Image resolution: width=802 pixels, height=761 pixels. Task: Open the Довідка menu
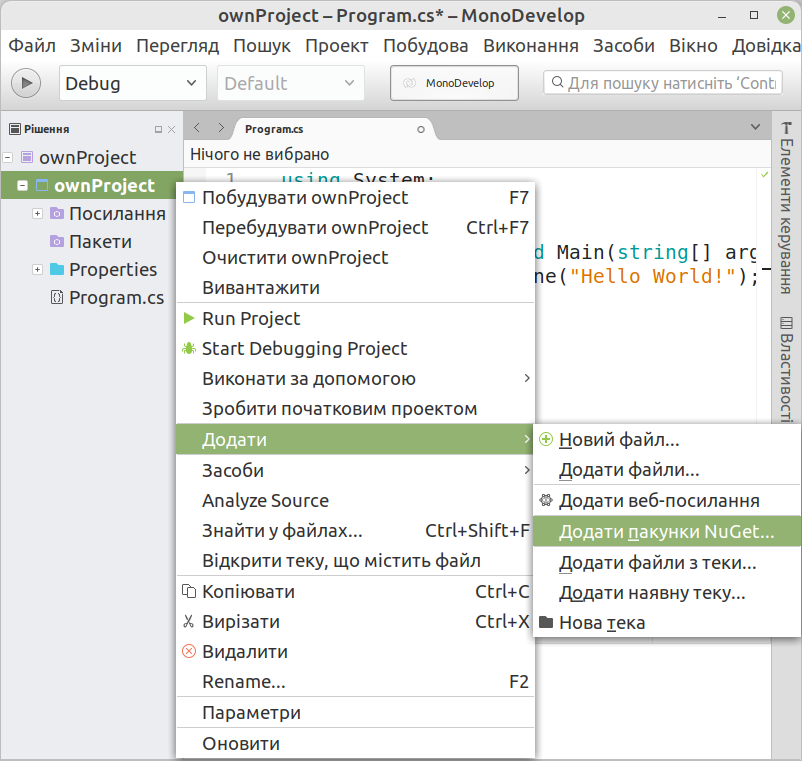[766, 46]
